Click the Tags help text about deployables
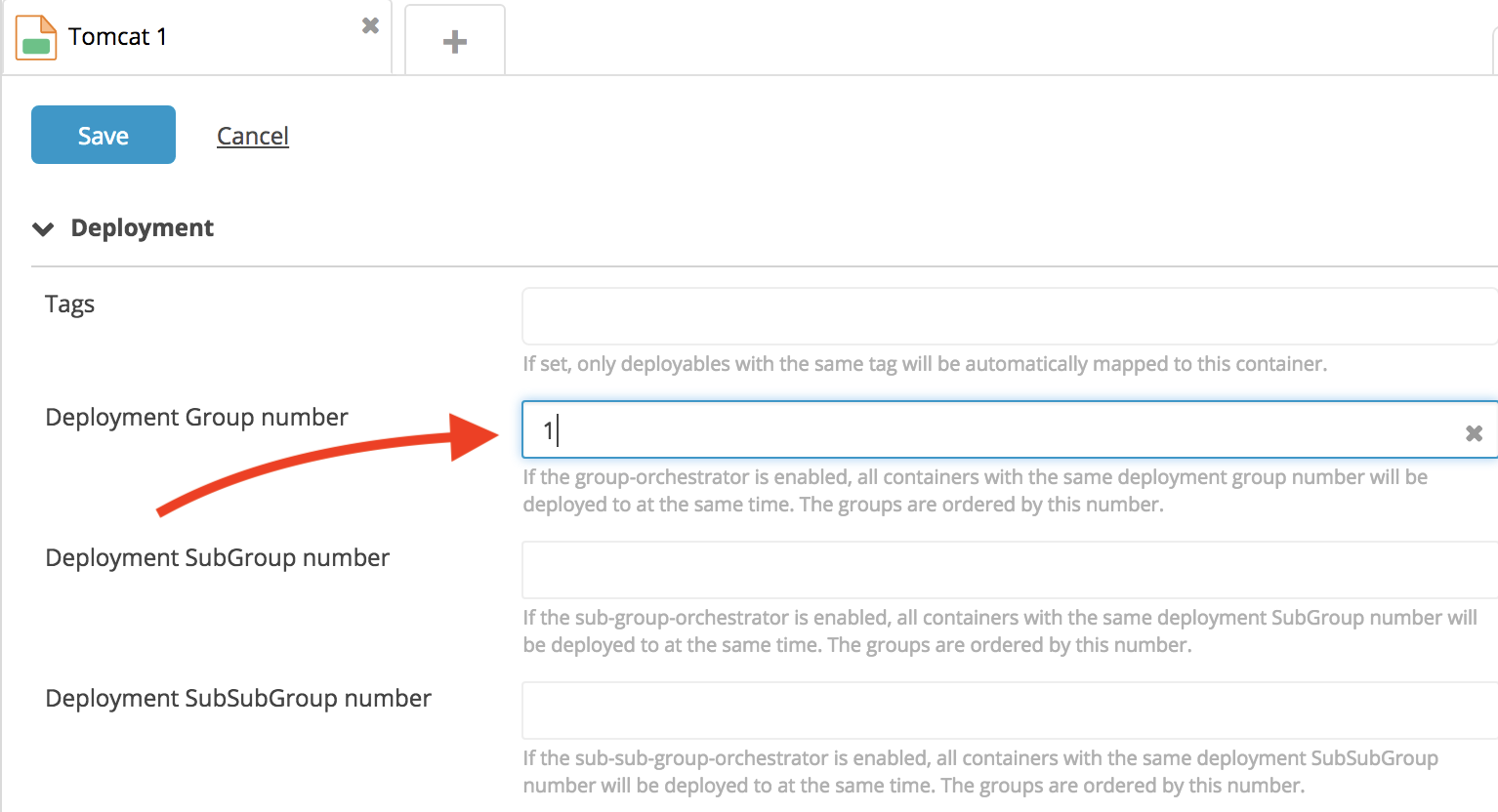 tap(925, 364)
